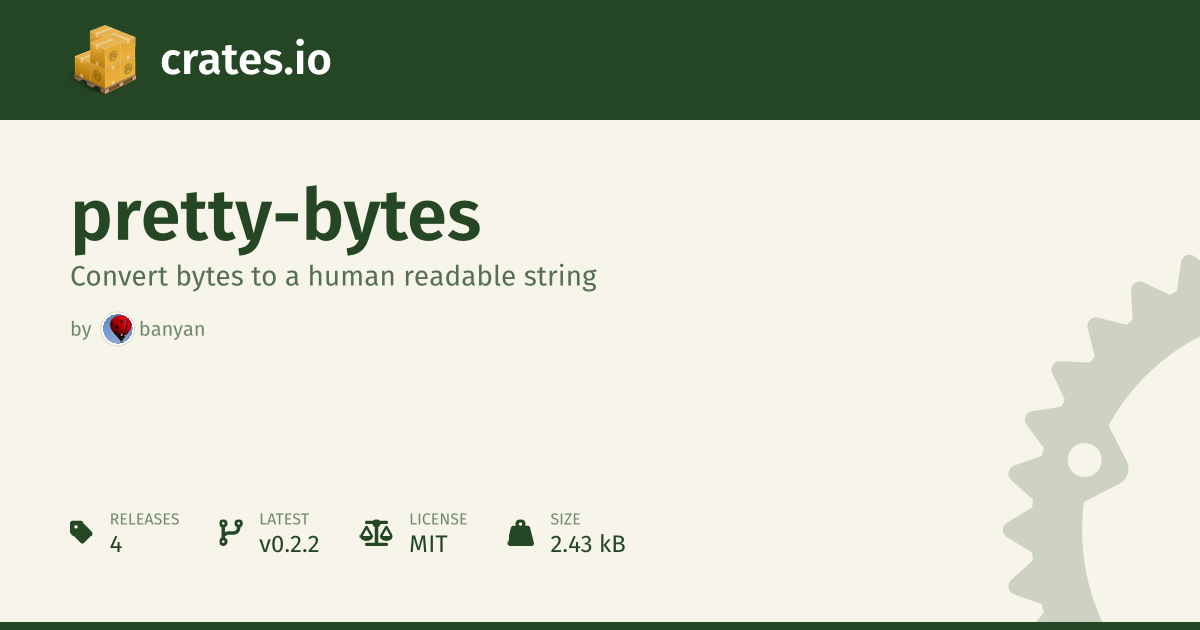Click the crates.io package boxes logo
The image size is (1200, 630).
click(x=104, y=59)
